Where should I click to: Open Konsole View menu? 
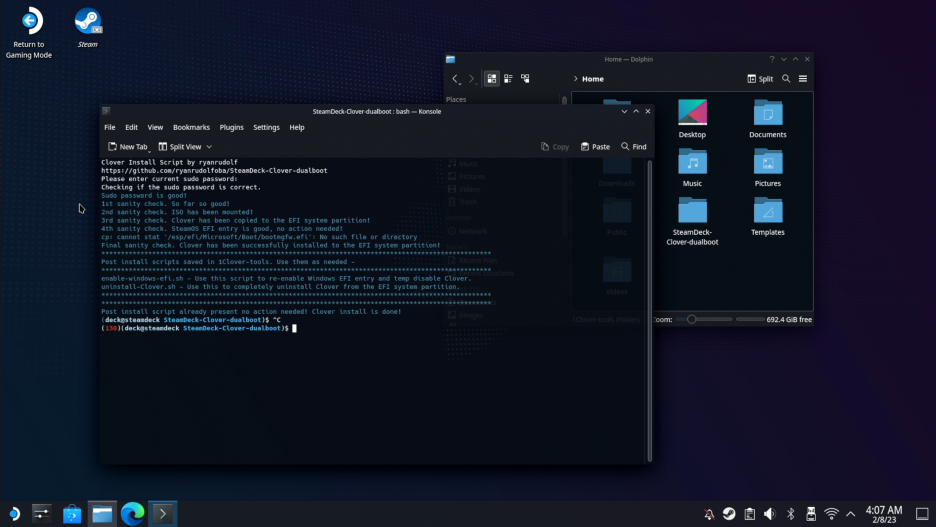[x=155, y=127]
